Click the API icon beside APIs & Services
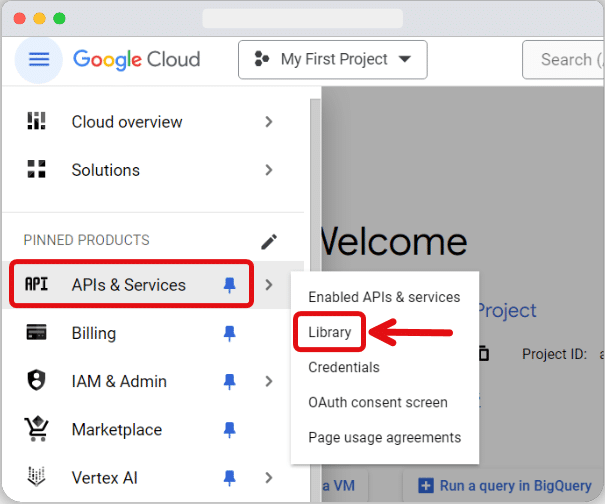Viewport: 605px width, 504px height. coord(36,284)
